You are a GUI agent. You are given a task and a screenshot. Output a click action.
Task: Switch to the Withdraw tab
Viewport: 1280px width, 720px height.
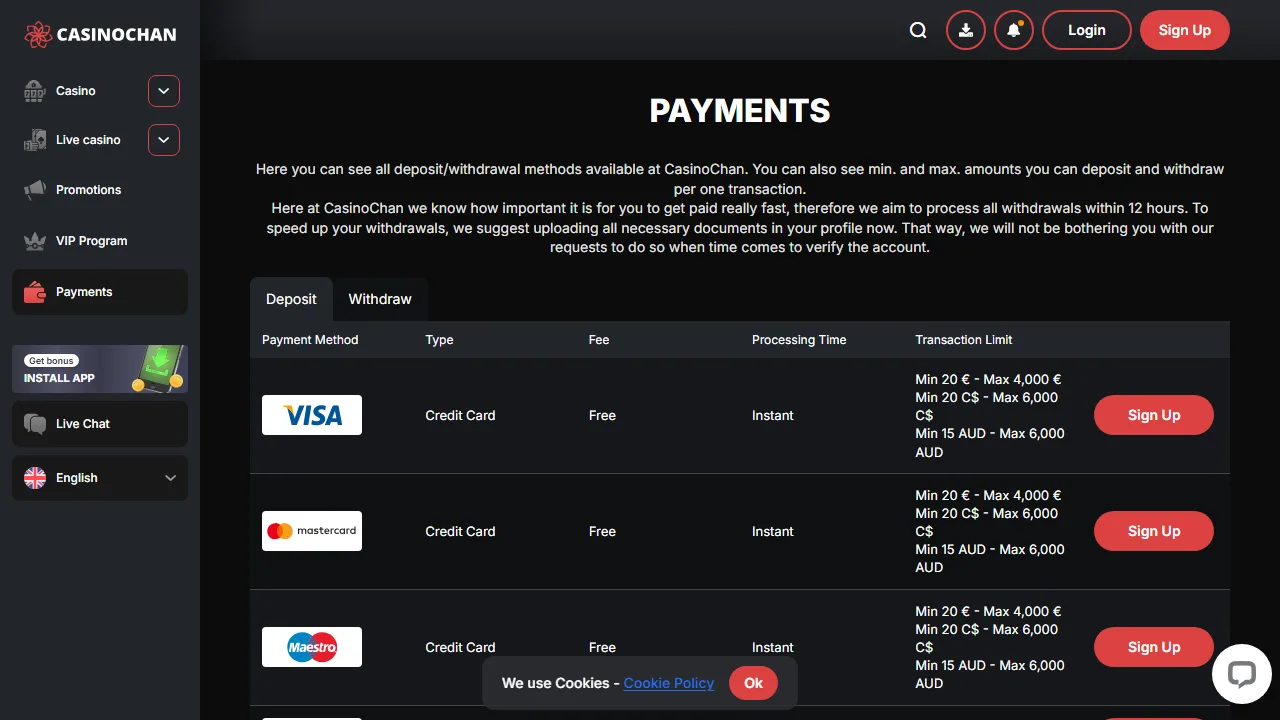[380, 299]
